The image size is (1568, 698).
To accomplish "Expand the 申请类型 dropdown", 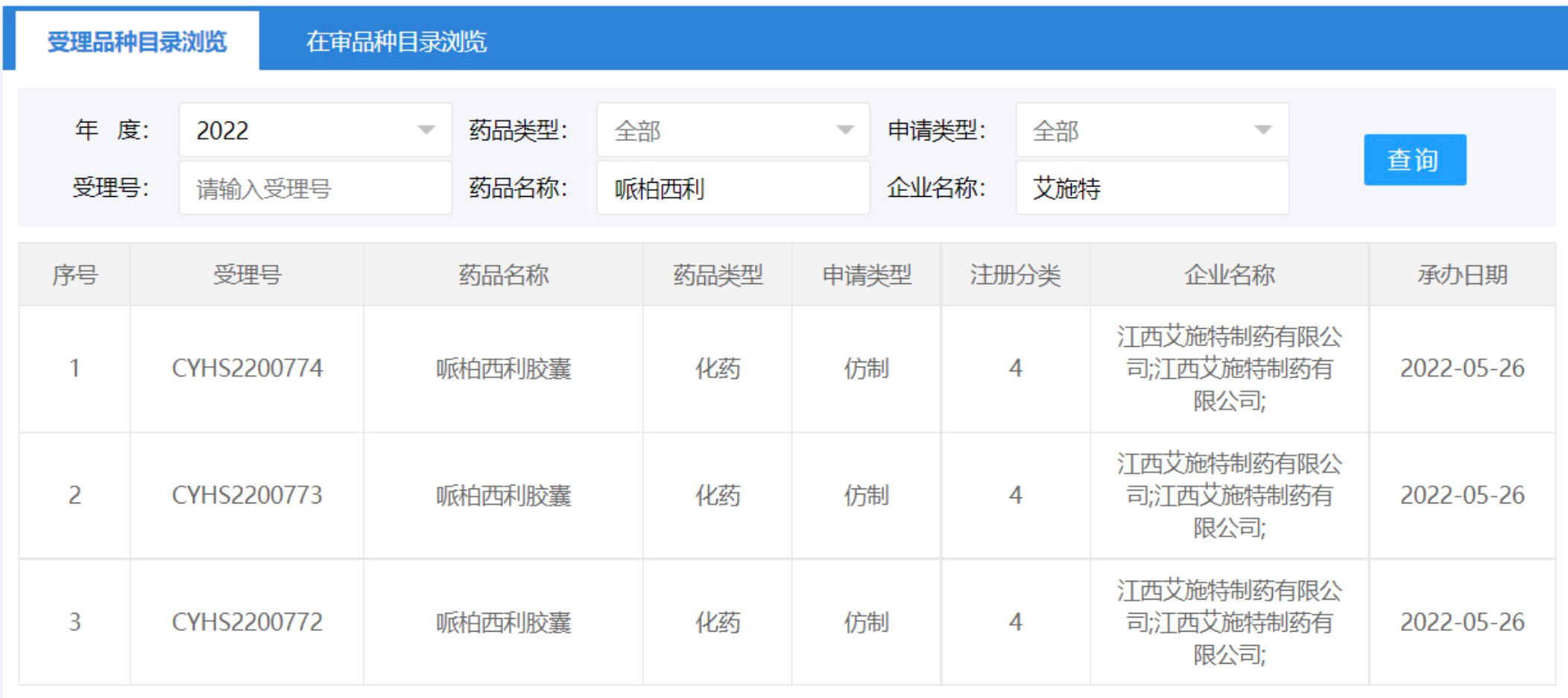I will tap(1151, 131).
